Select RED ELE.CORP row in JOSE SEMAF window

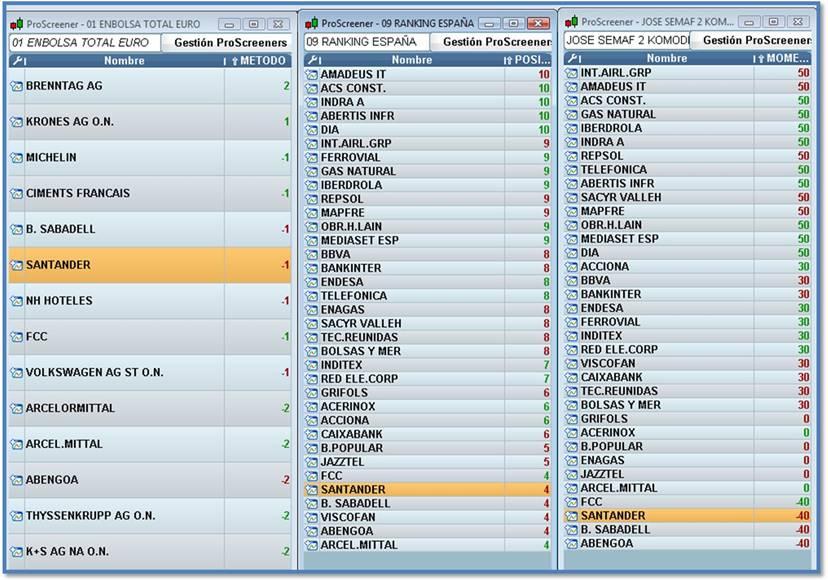[x=688, y=350]
